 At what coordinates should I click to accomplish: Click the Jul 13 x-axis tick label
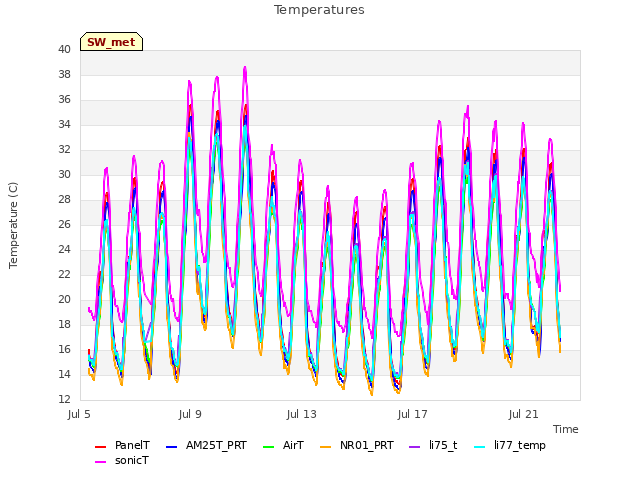302,414
